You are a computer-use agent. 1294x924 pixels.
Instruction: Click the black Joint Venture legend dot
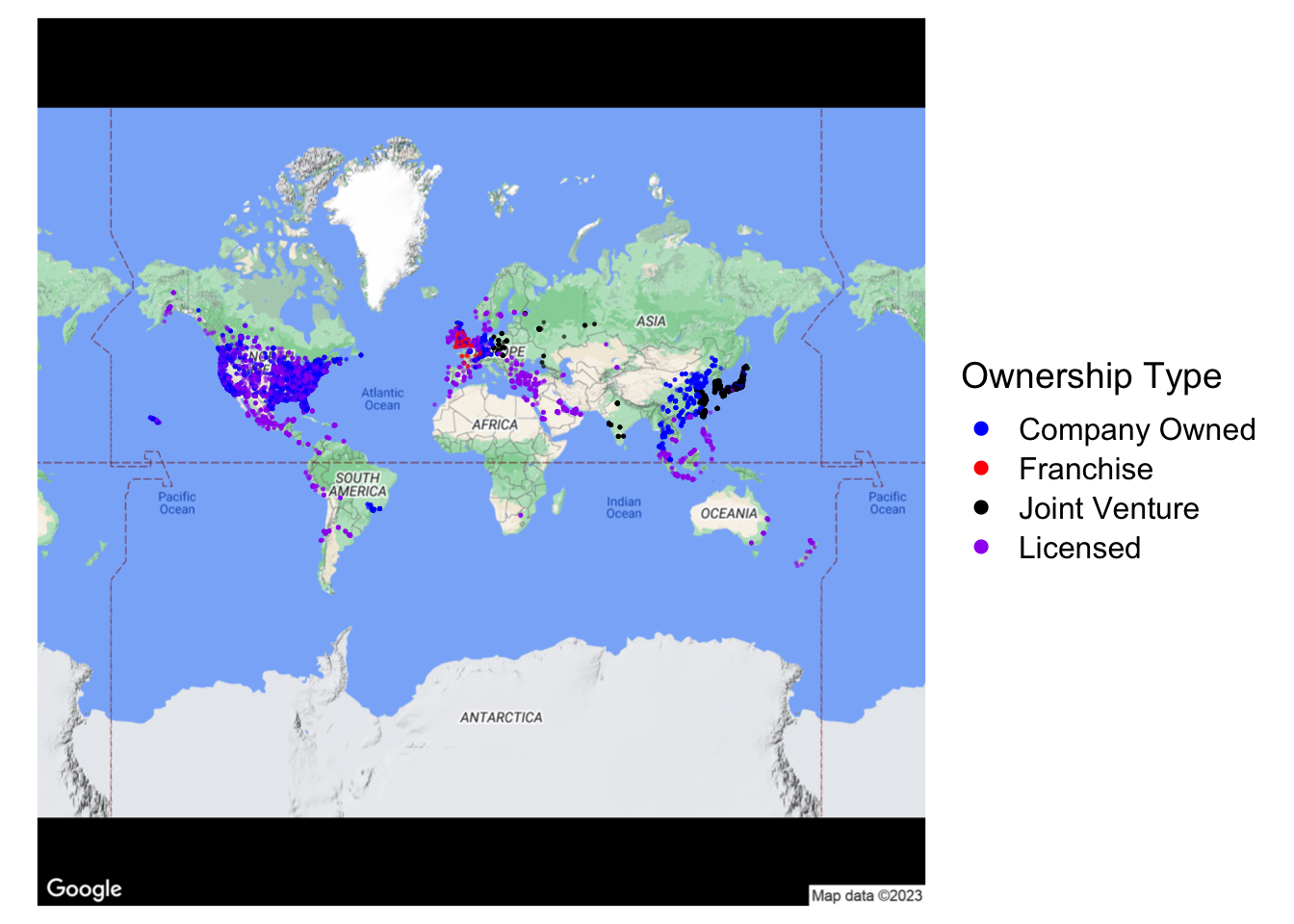tap(981, 508)
